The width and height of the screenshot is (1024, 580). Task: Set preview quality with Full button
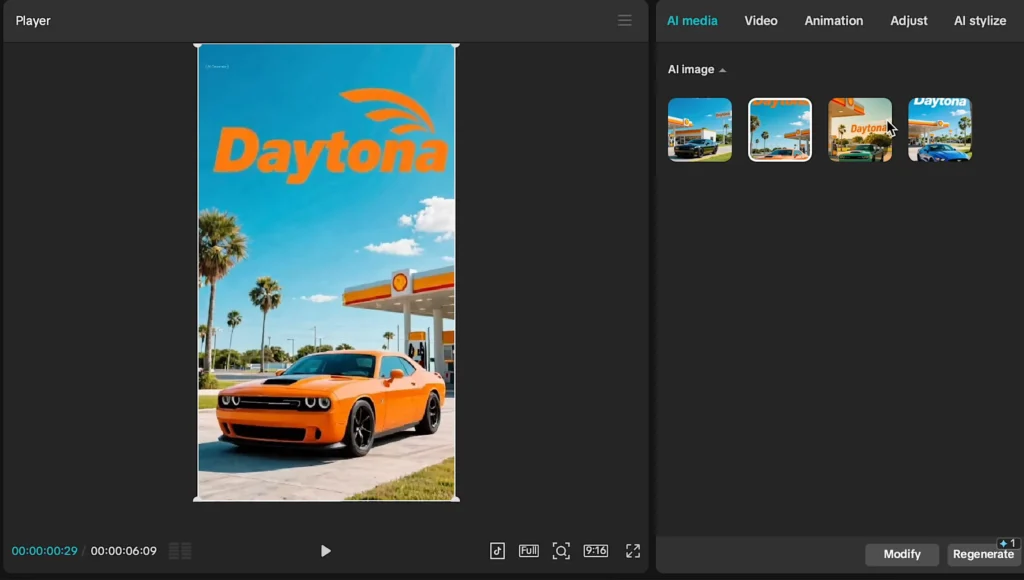pos(528,551)
